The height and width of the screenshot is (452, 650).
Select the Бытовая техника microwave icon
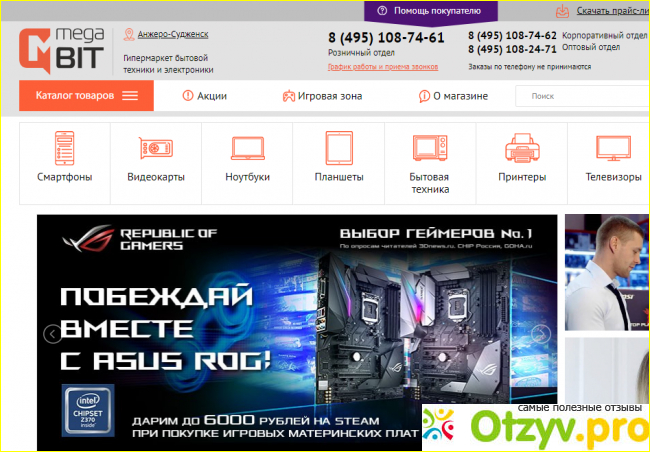(x=429, y=150)
